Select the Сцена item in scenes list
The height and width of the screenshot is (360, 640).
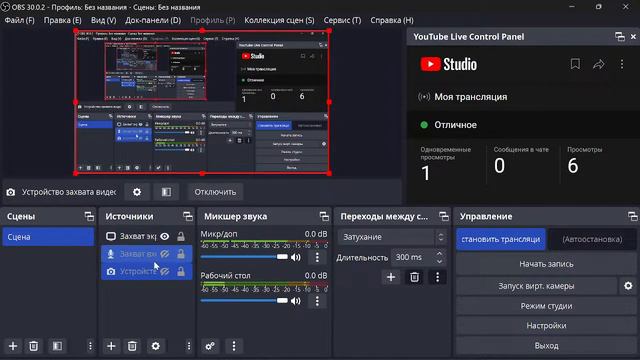48,237
